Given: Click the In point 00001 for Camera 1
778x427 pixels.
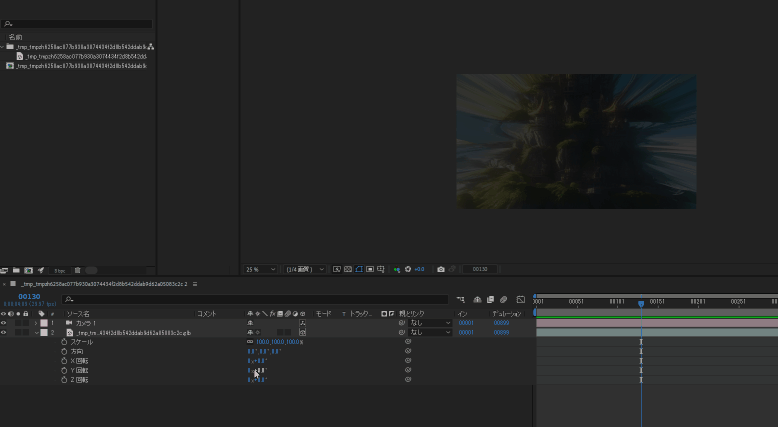Looking at the screenshot, I should 466,323.
